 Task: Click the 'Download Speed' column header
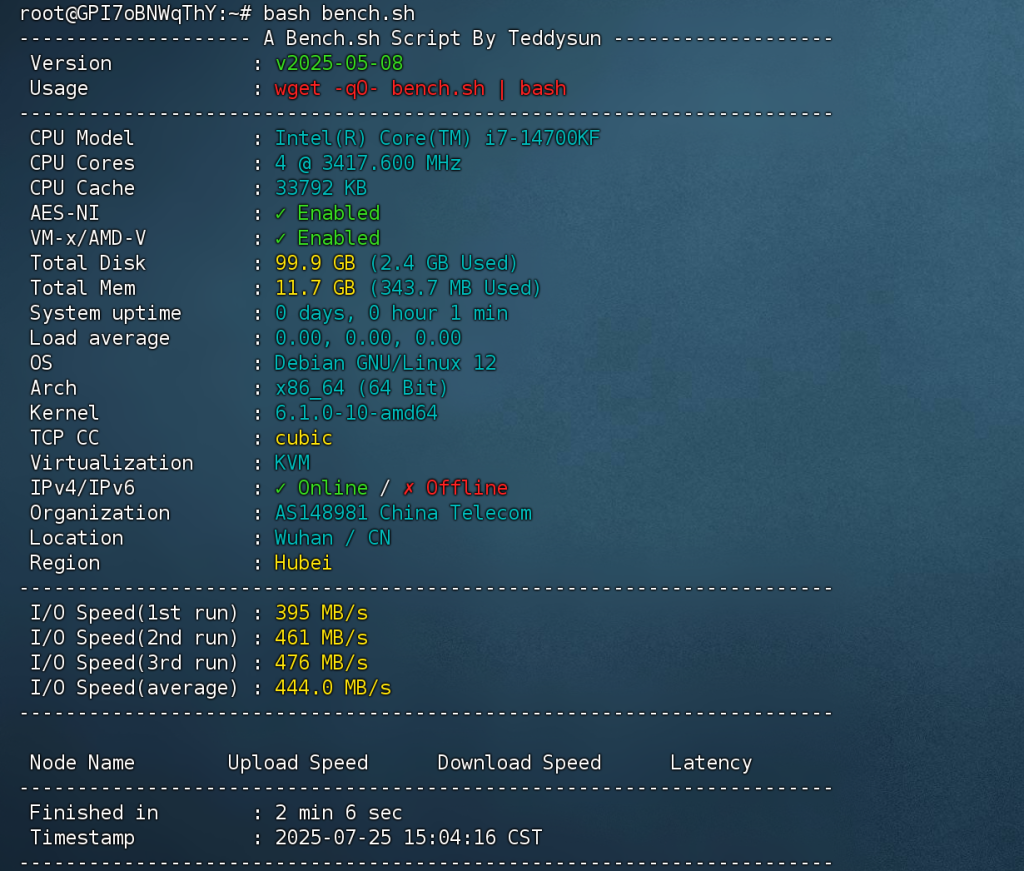tap(519, 763)
